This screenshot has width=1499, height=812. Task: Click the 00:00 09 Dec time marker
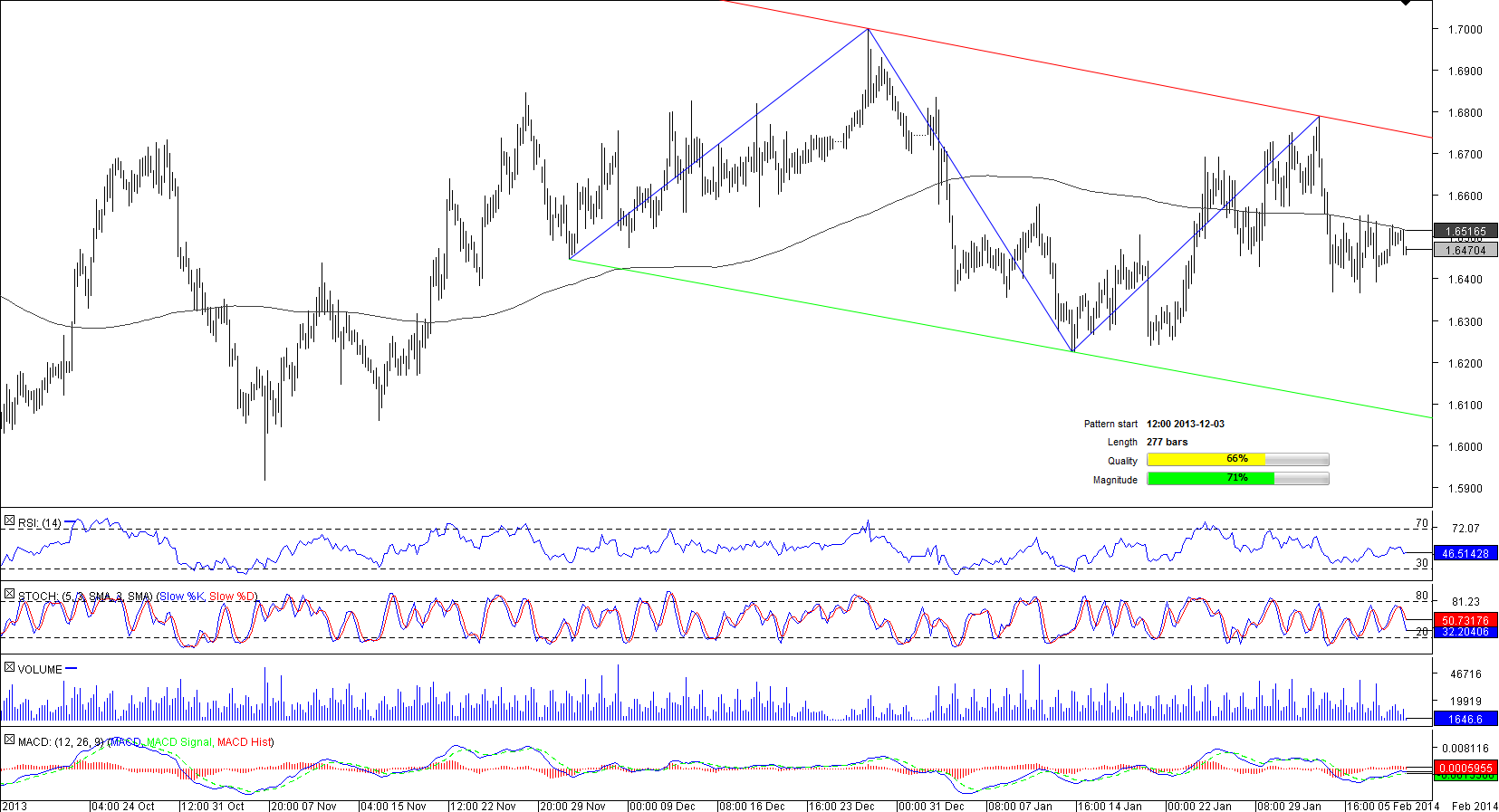coord(662,806)
